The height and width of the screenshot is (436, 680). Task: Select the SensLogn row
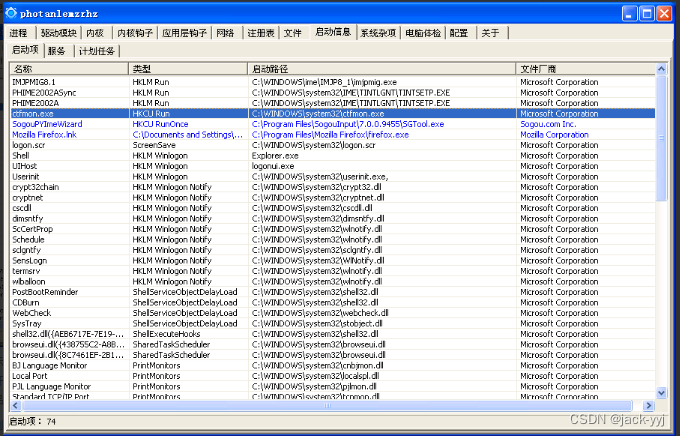[x=333, y=260]
